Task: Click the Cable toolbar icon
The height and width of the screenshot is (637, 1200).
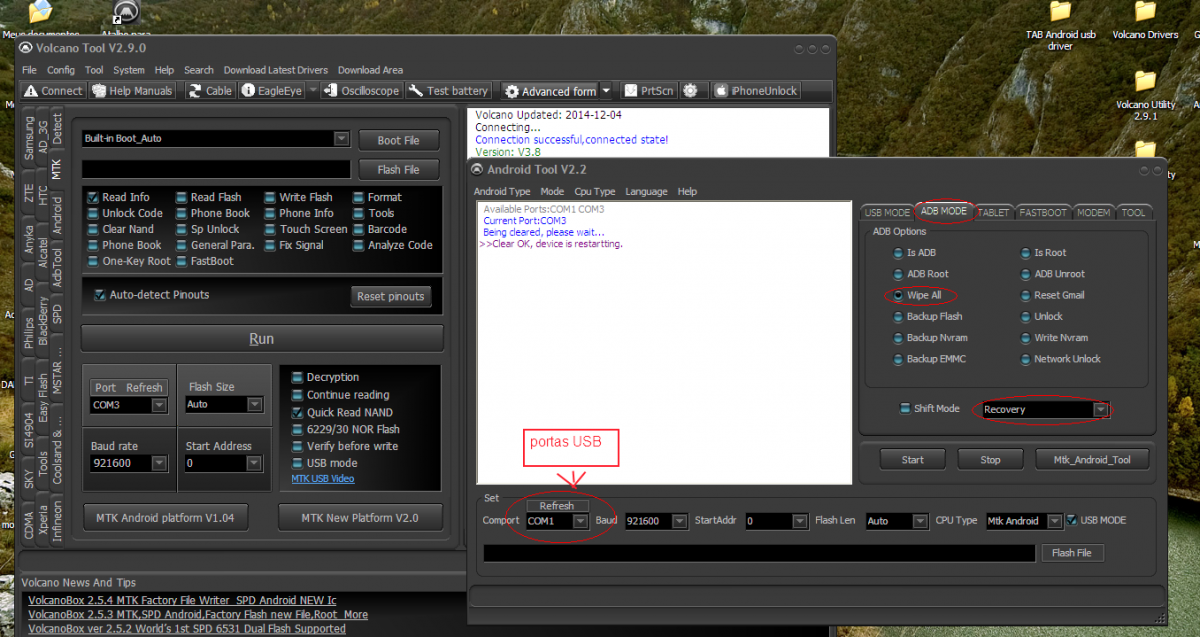Action: [194, 91]
